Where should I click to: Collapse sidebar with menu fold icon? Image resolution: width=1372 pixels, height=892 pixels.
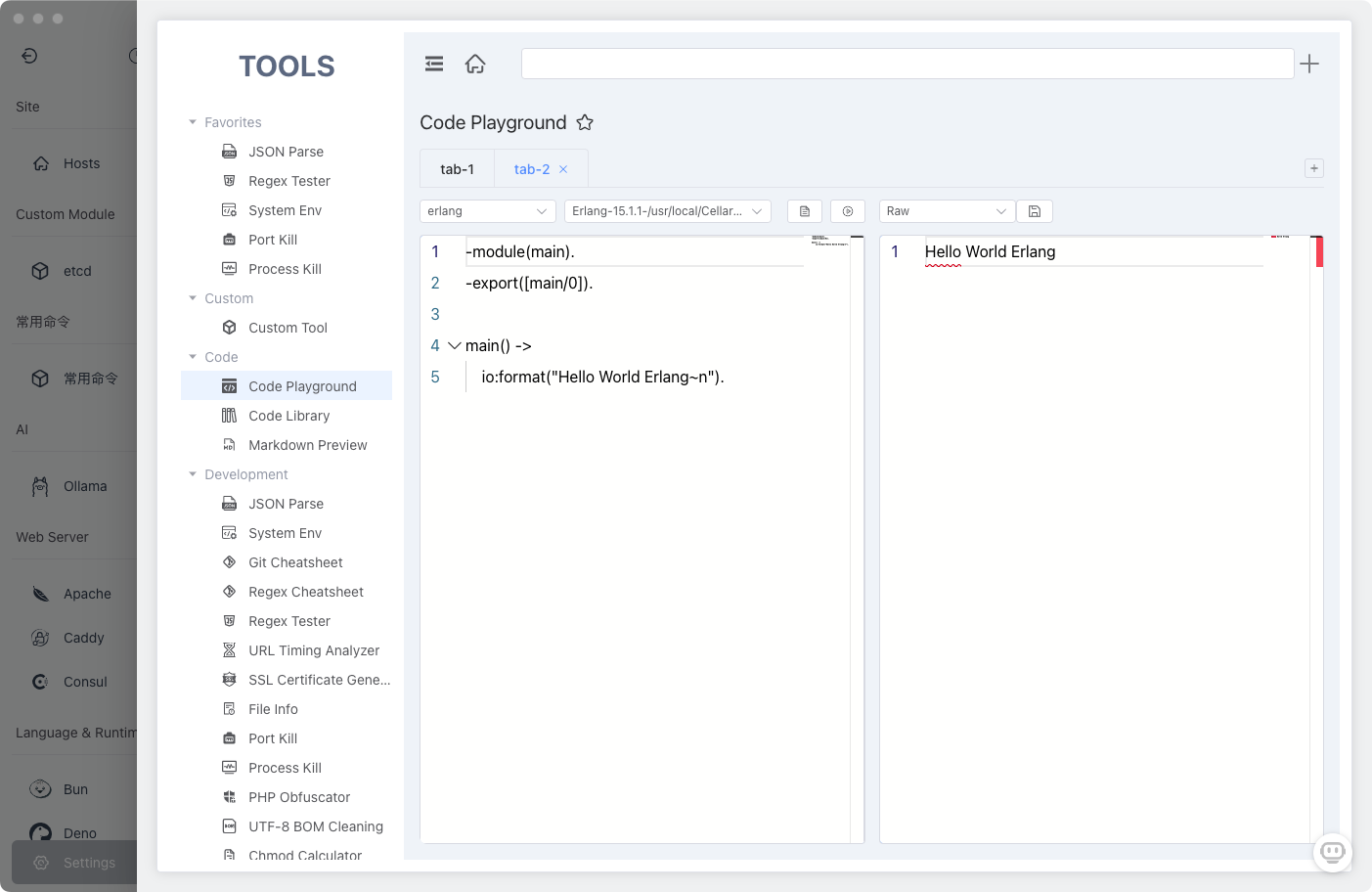click(x=434, y=64)
